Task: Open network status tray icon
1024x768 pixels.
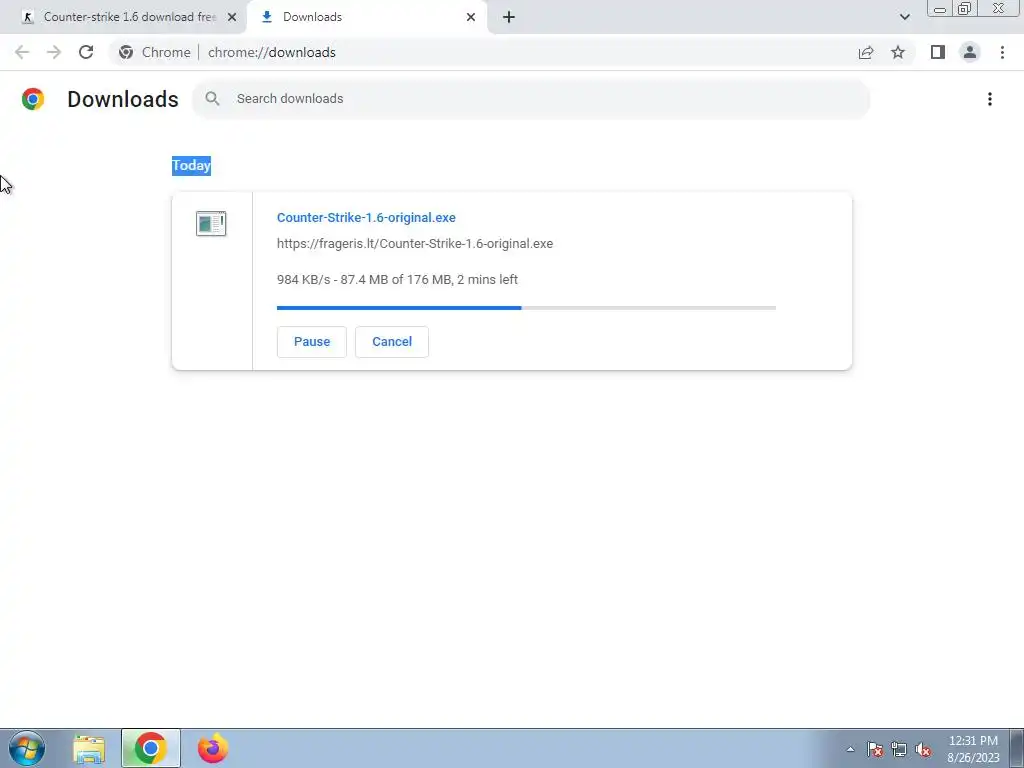Action: tap(899, 749)
